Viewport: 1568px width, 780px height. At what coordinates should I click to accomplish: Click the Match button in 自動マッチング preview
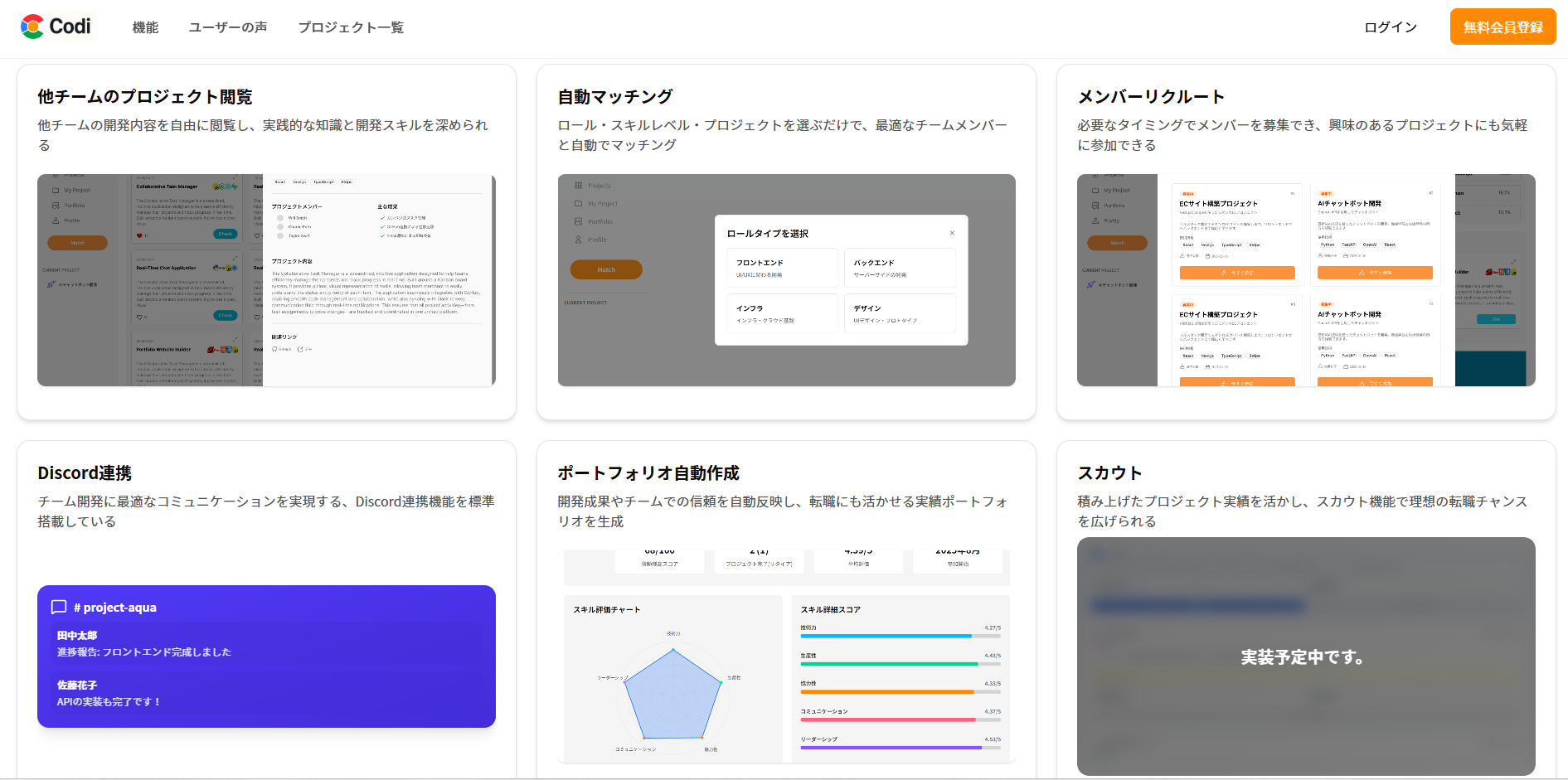(606, 269)
